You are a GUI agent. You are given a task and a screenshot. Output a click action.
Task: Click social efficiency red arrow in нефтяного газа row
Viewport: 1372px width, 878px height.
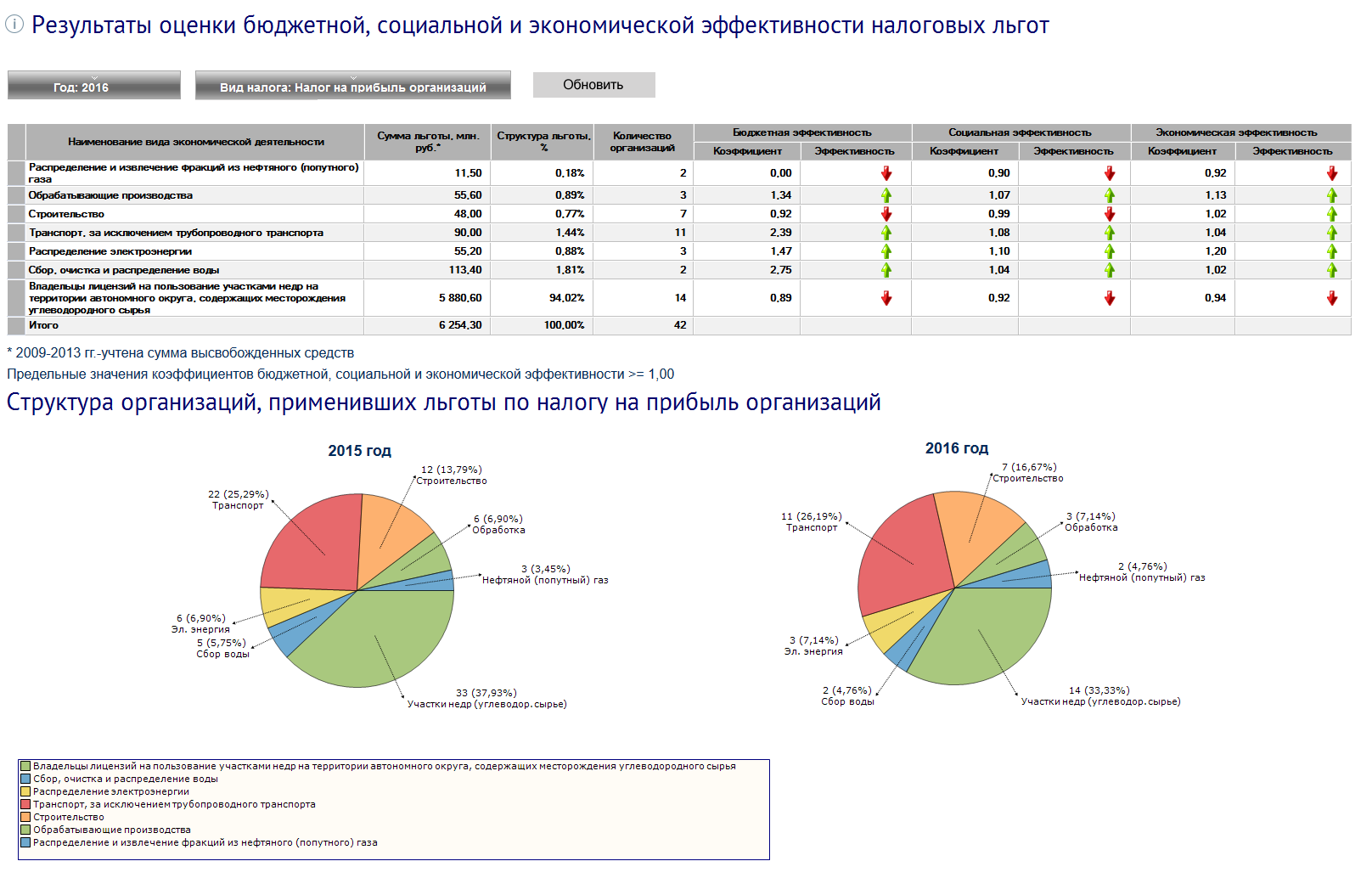click(1109, 173)
